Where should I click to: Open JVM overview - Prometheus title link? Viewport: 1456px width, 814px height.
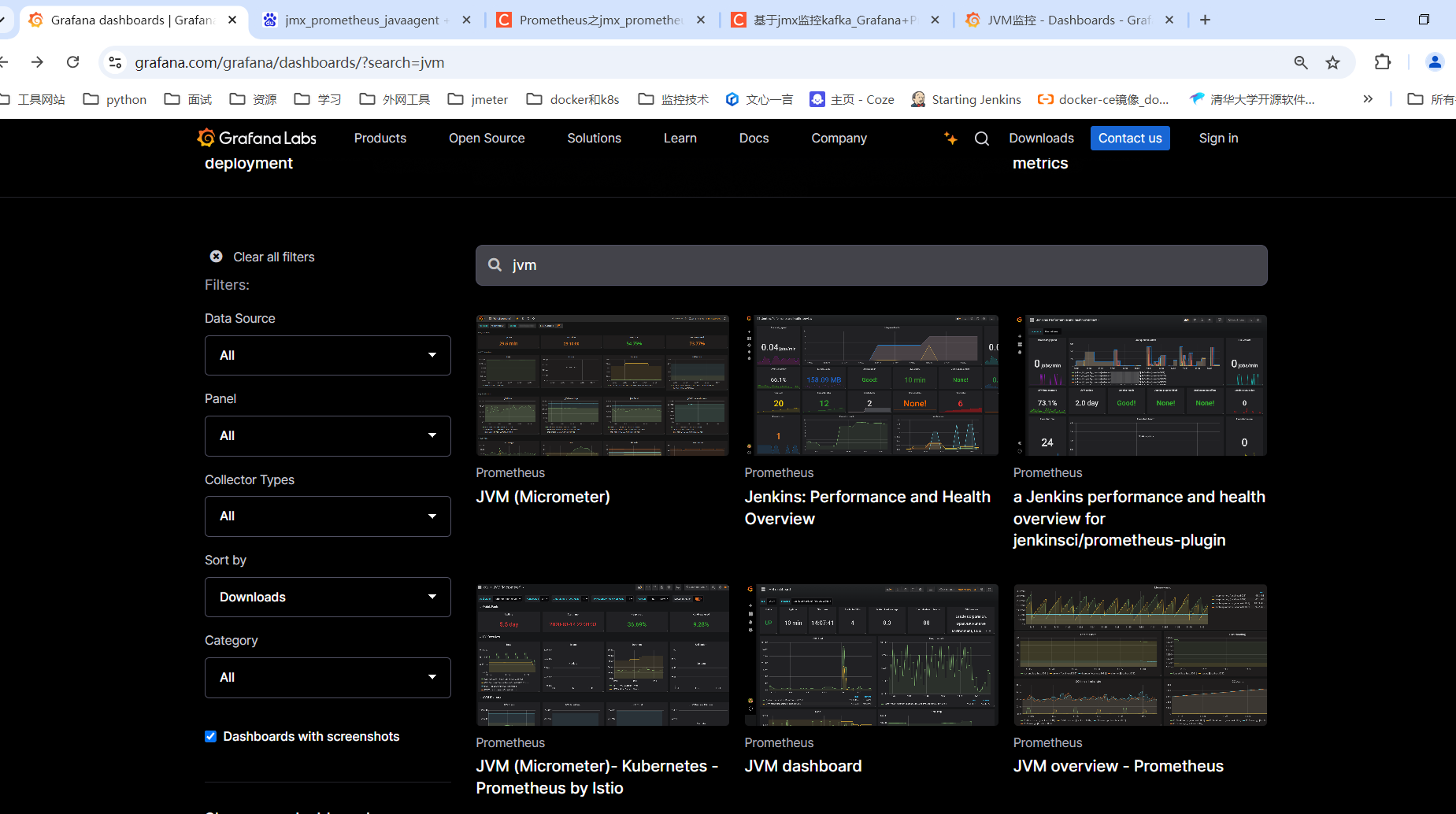[1118, 767]
